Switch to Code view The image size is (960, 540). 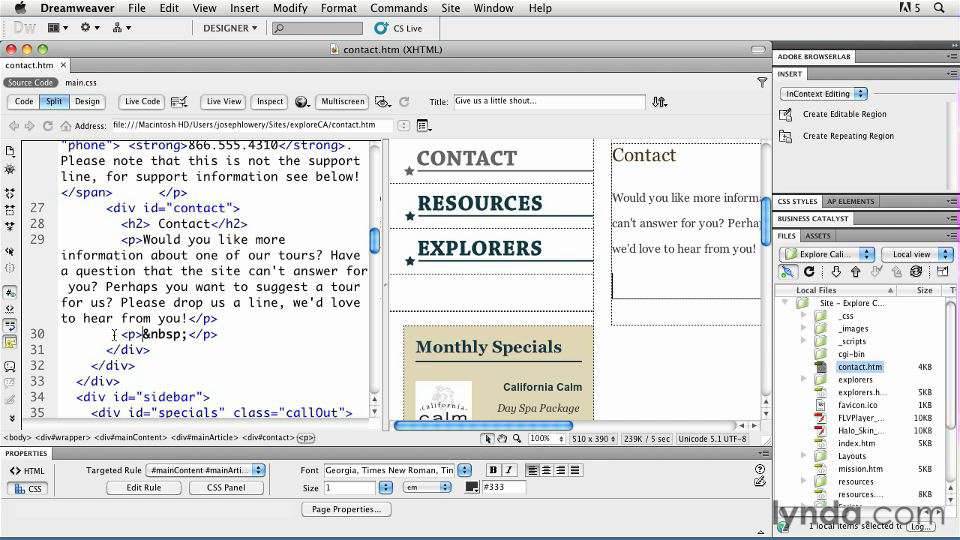coord(24,102)
